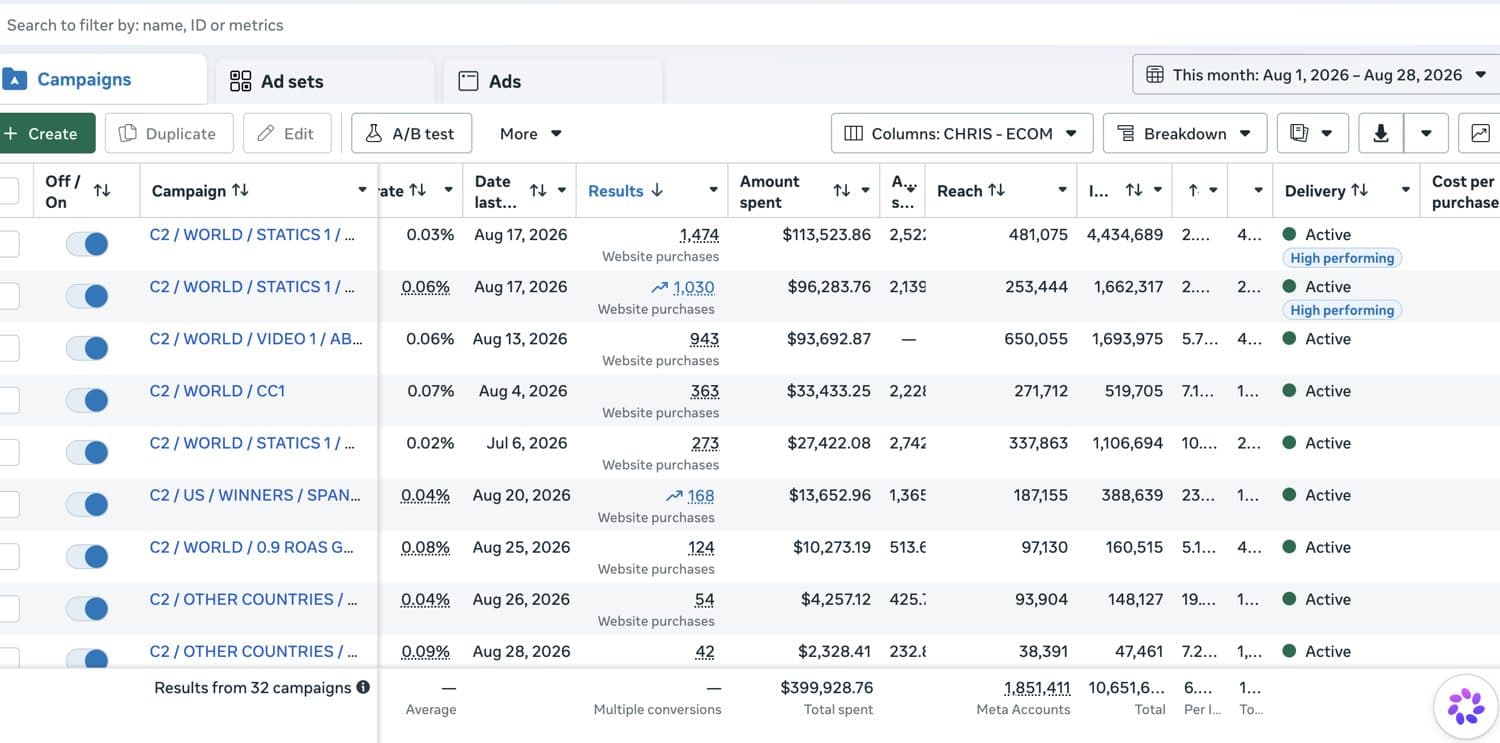Start an A/B test
The height and width of the screenshot is (743, 1500).
(x=411, y=133)
